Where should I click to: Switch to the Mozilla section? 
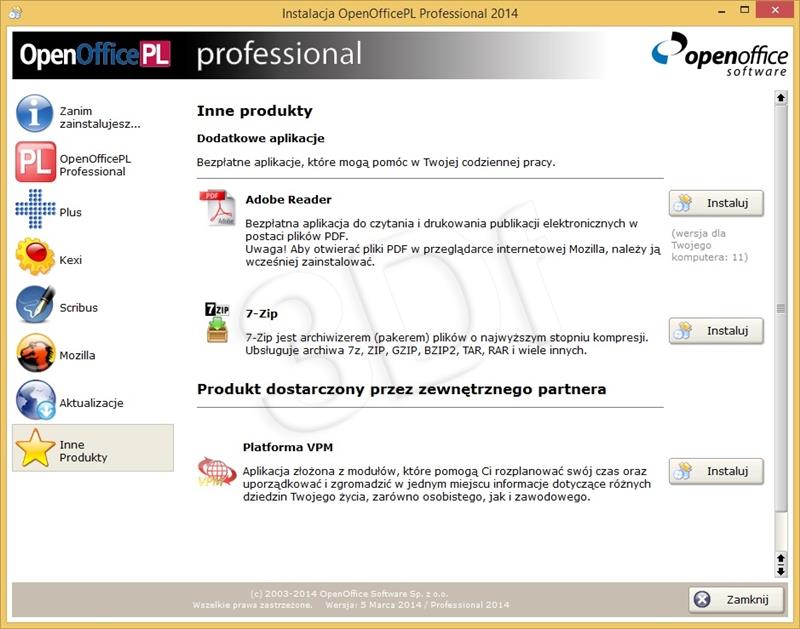point(77,356)
